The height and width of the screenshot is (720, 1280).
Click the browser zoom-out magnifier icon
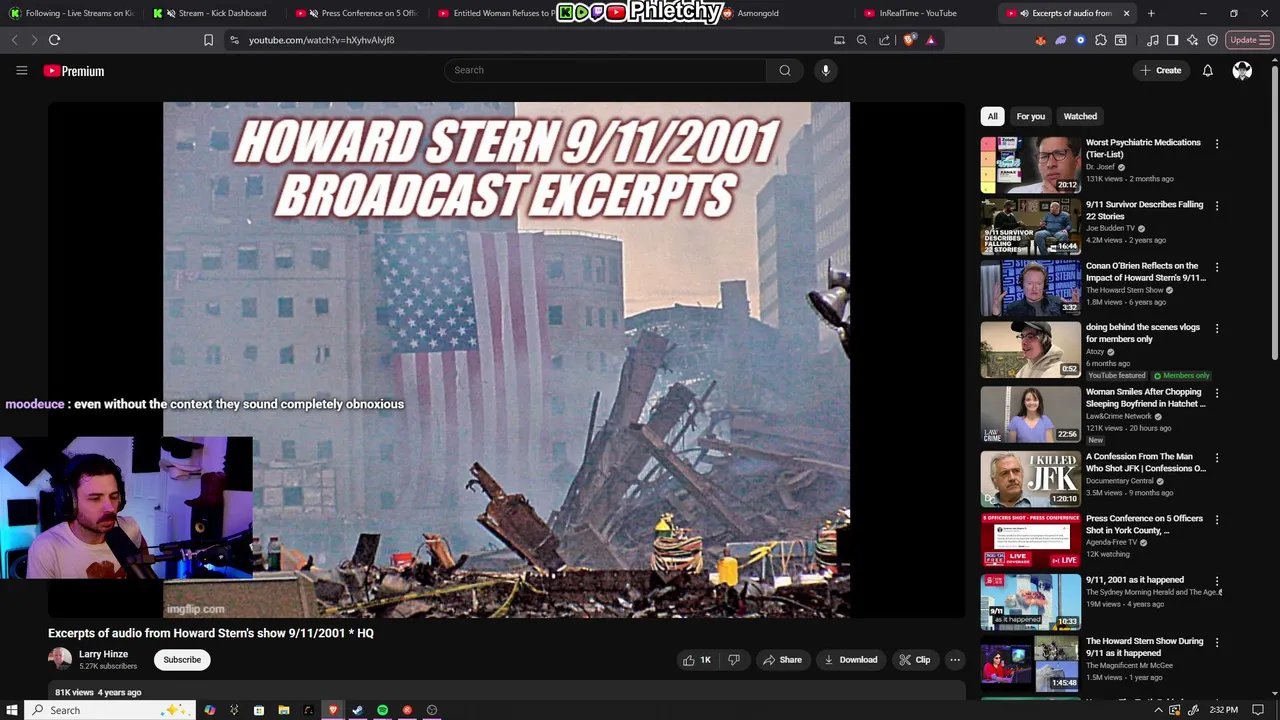click(x=862, y=40)
